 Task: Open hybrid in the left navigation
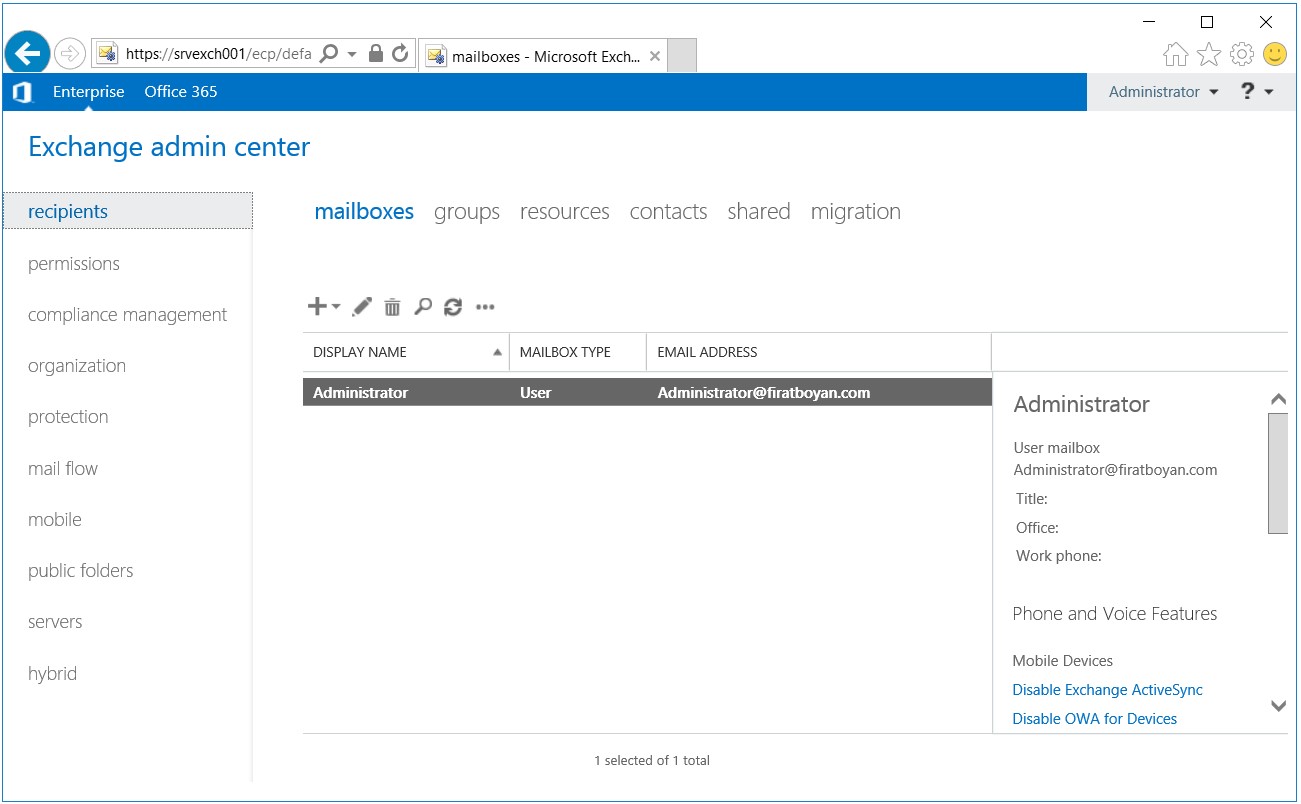(52, 674)
